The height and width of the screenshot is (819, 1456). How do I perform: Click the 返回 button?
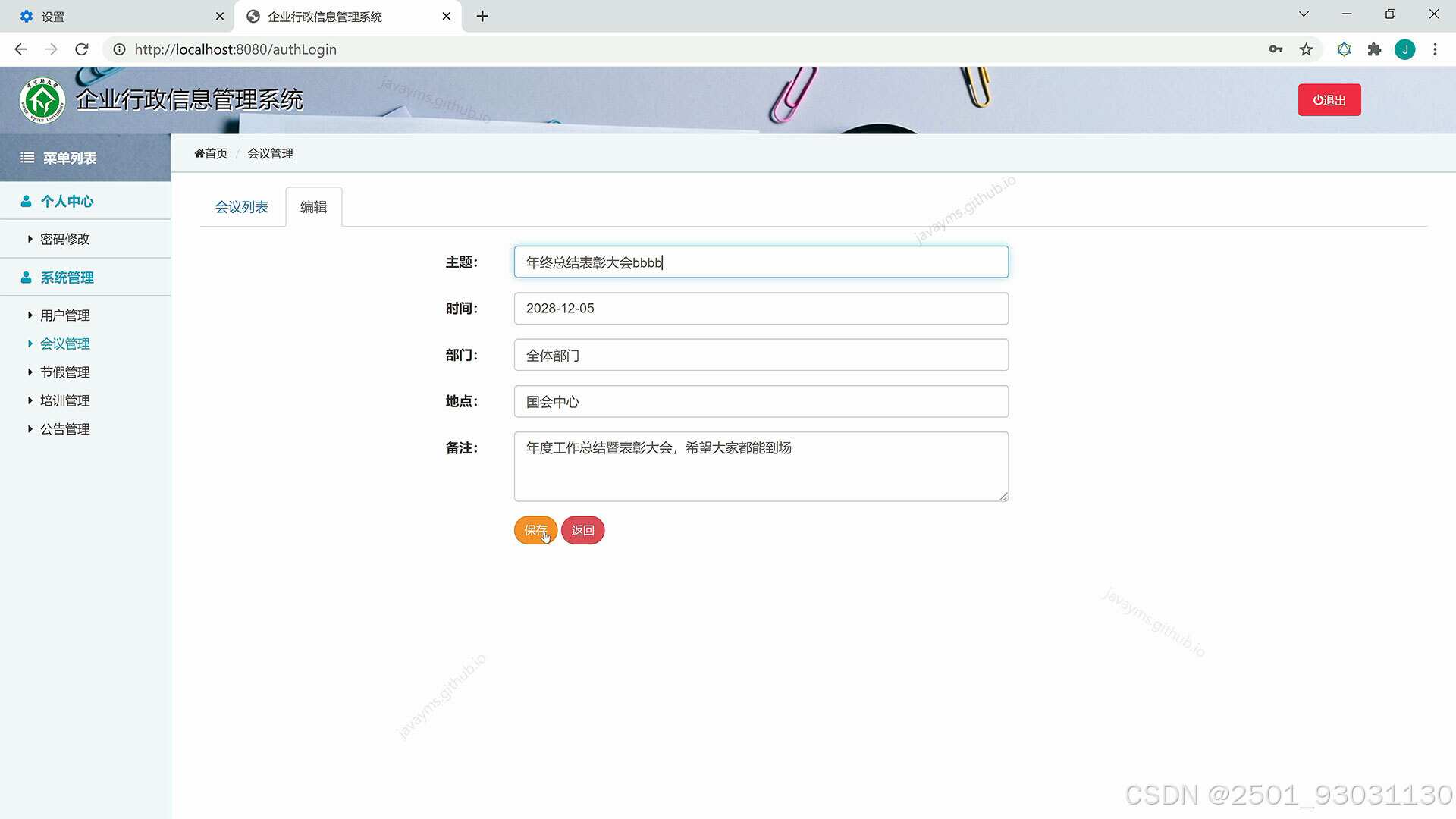582,530
